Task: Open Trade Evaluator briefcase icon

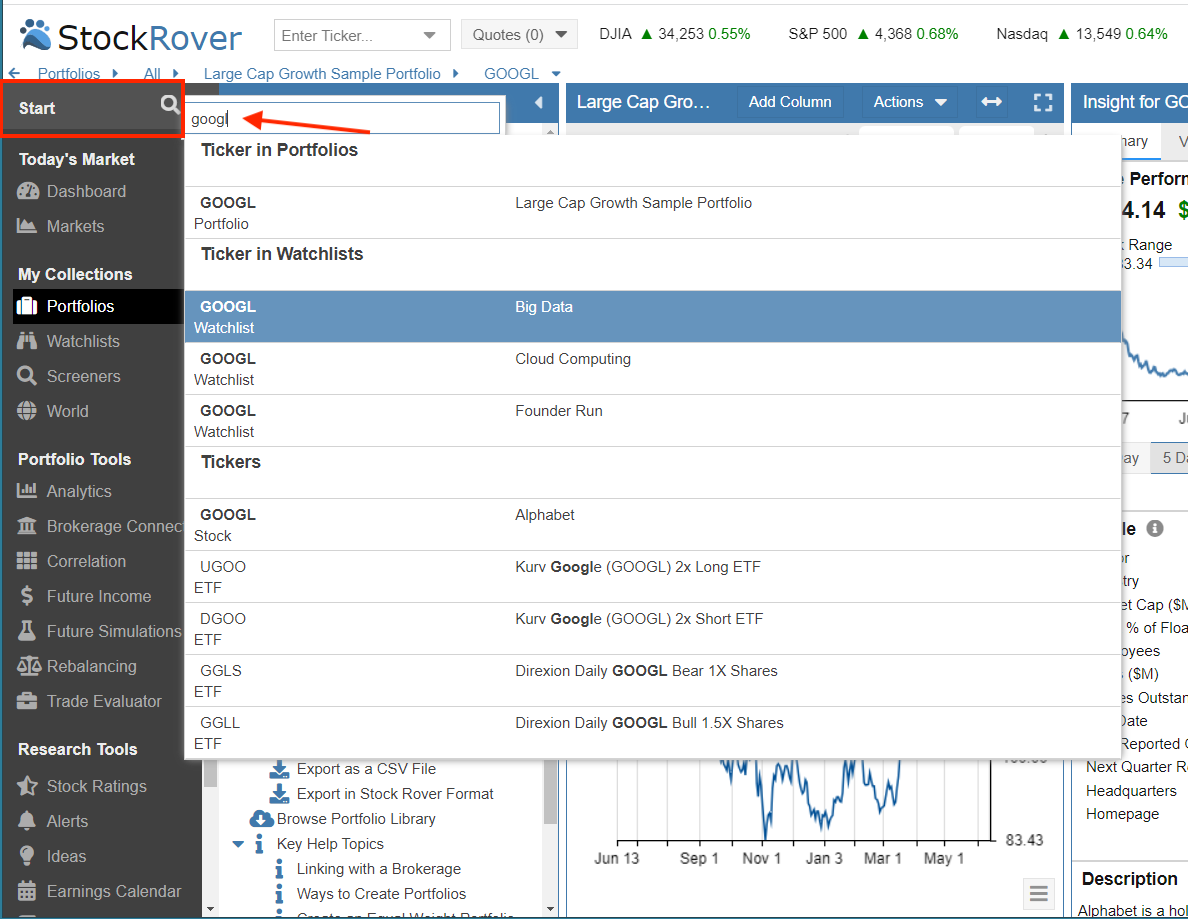Action: point(27,701)
